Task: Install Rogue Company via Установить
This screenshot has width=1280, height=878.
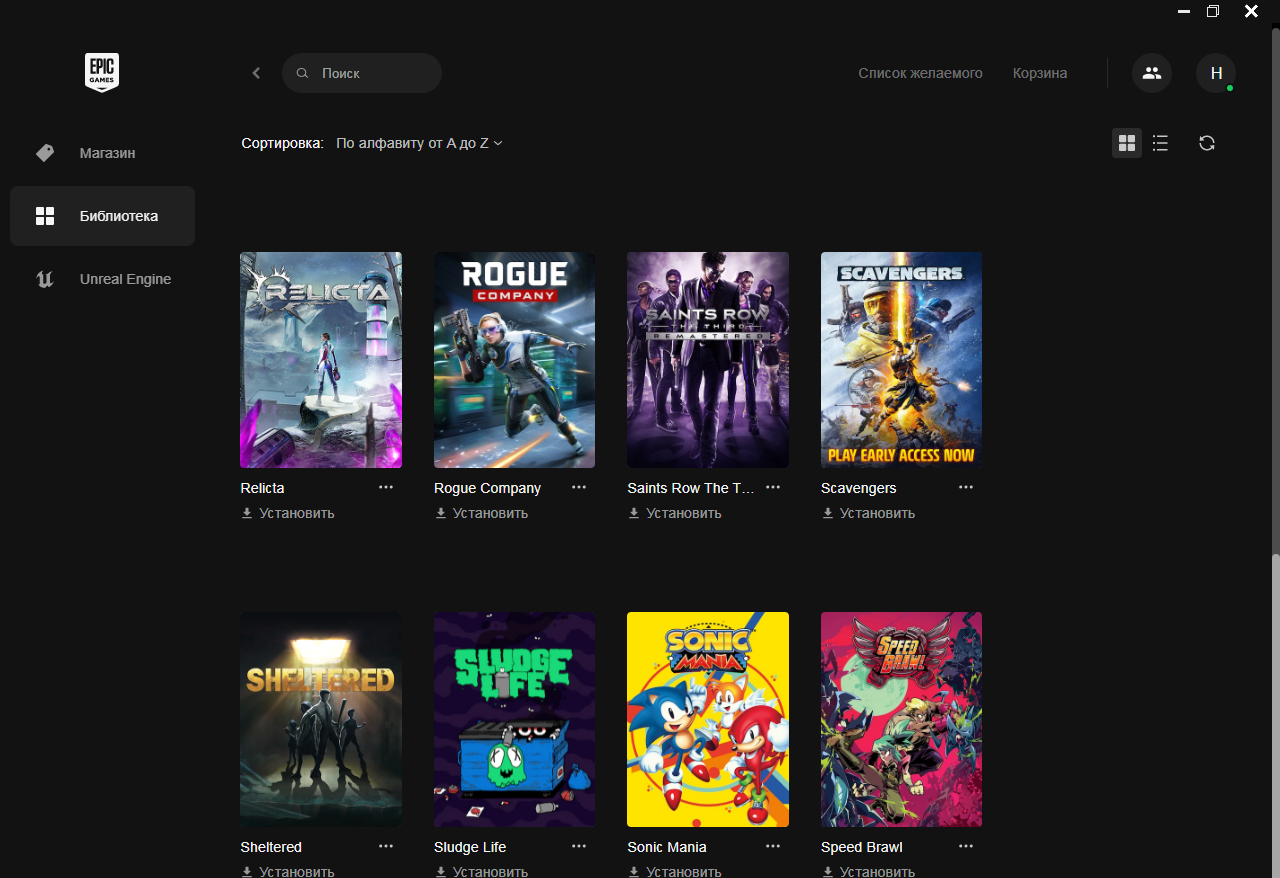Action: [x=481, y=513]
